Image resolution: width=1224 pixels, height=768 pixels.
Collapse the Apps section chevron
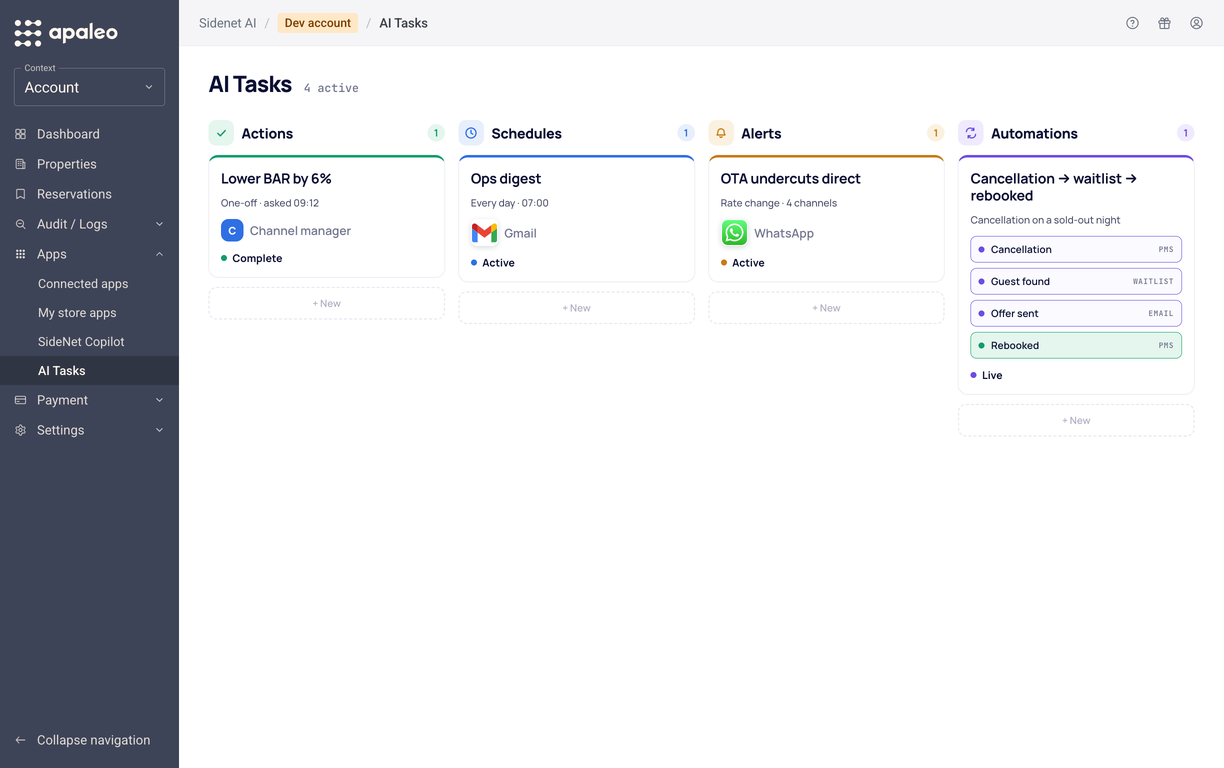pos(159,254)
